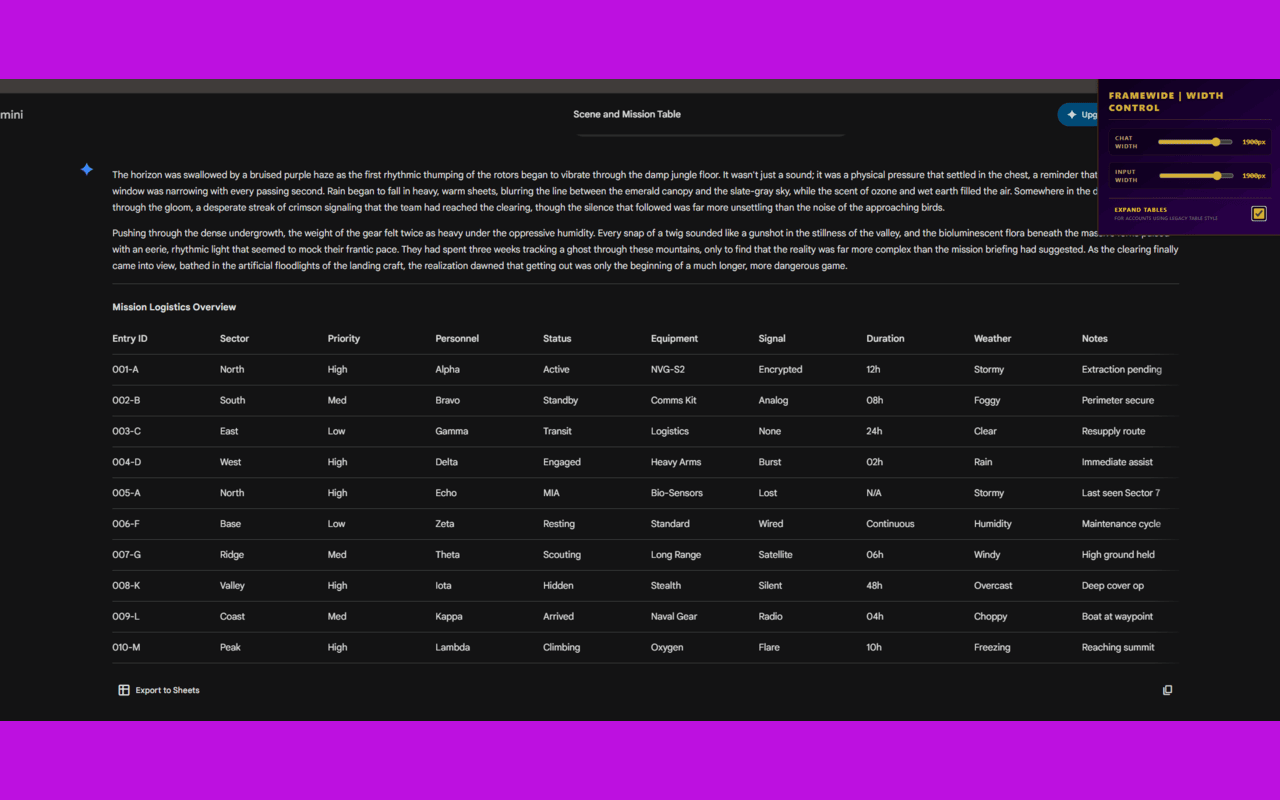The width and height of the screenshot is (1280, 800).
Task: Click the Weather column header
Action: 993,339
